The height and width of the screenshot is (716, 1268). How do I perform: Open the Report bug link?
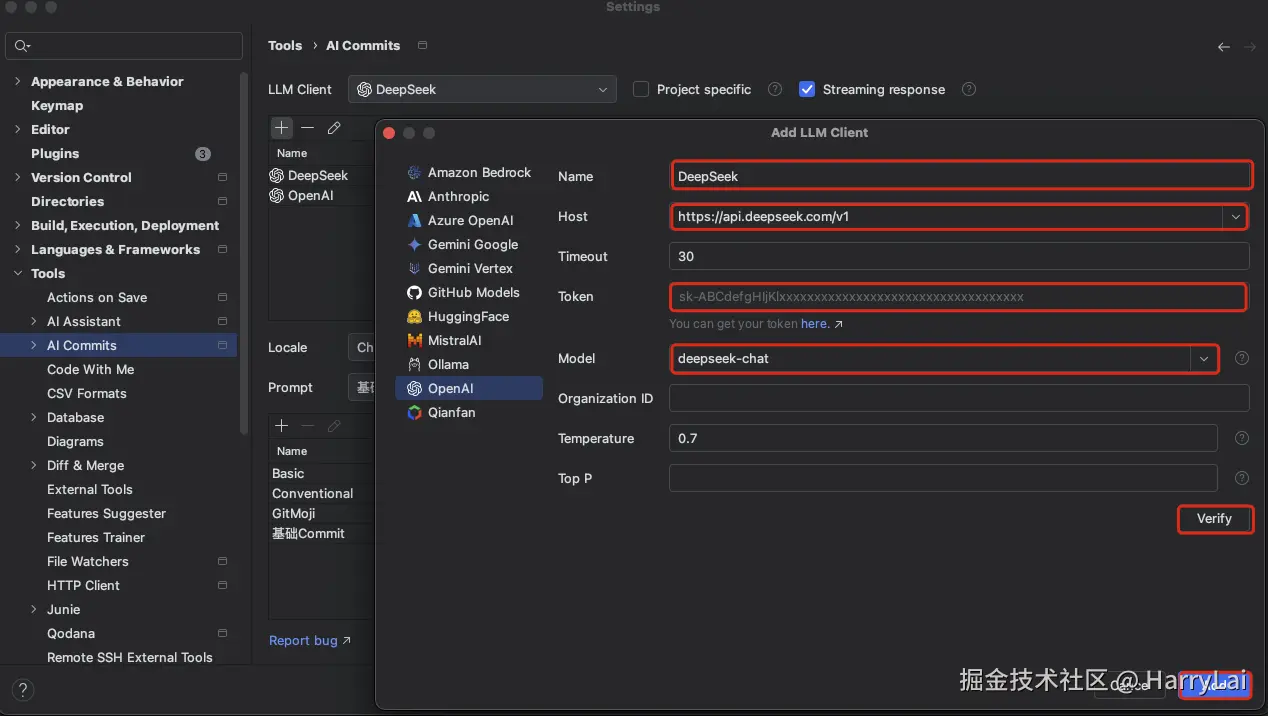coord(303,640)
